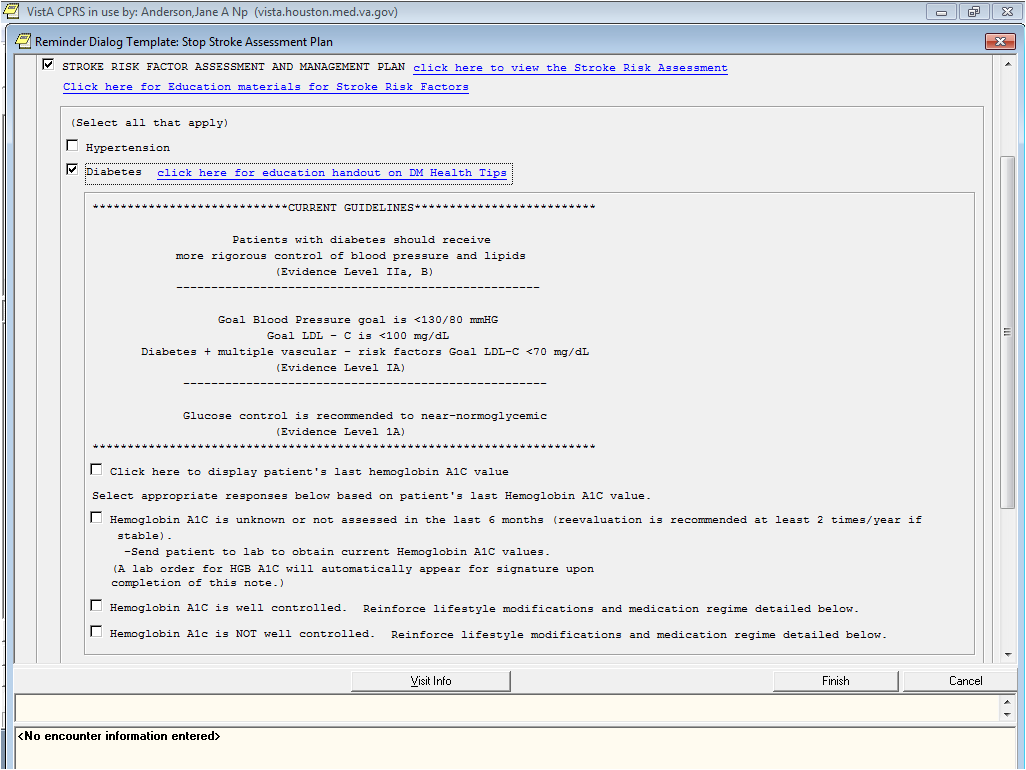This screenshot has height=770, width=1026.
Task: Click the dialog's vertical scrollbar thumb
Action: [1007, 332]
